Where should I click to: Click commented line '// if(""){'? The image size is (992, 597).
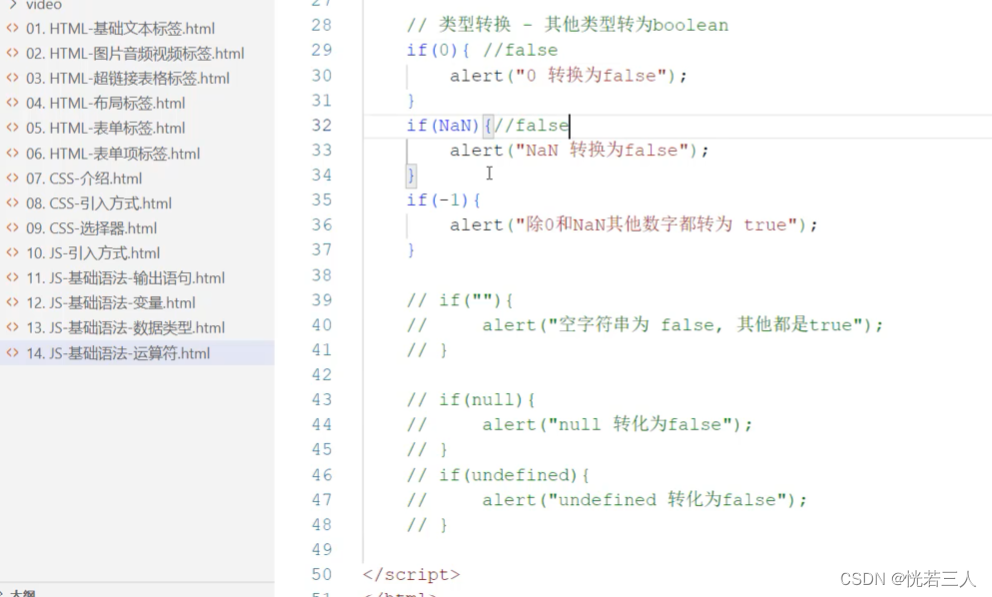tap(460, 300)
